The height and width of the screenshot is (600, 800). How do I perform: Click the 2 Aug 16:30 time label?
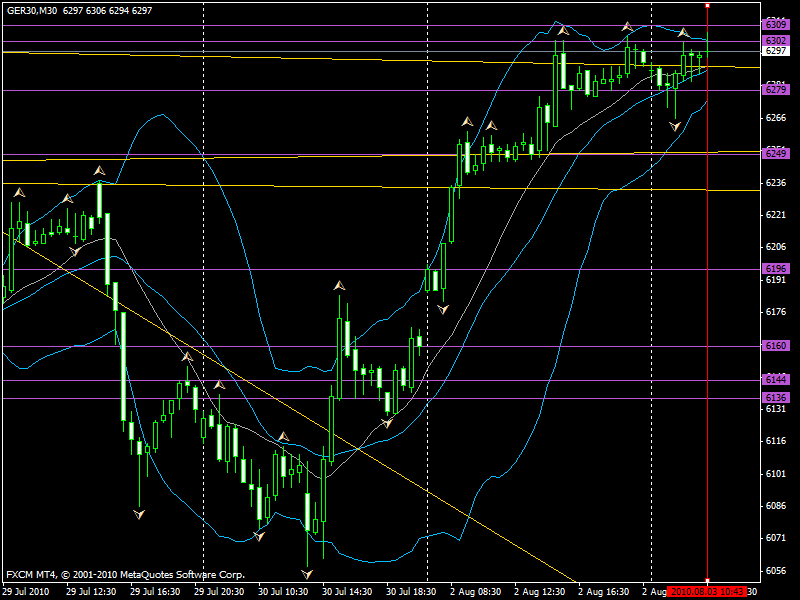(604, 592)
